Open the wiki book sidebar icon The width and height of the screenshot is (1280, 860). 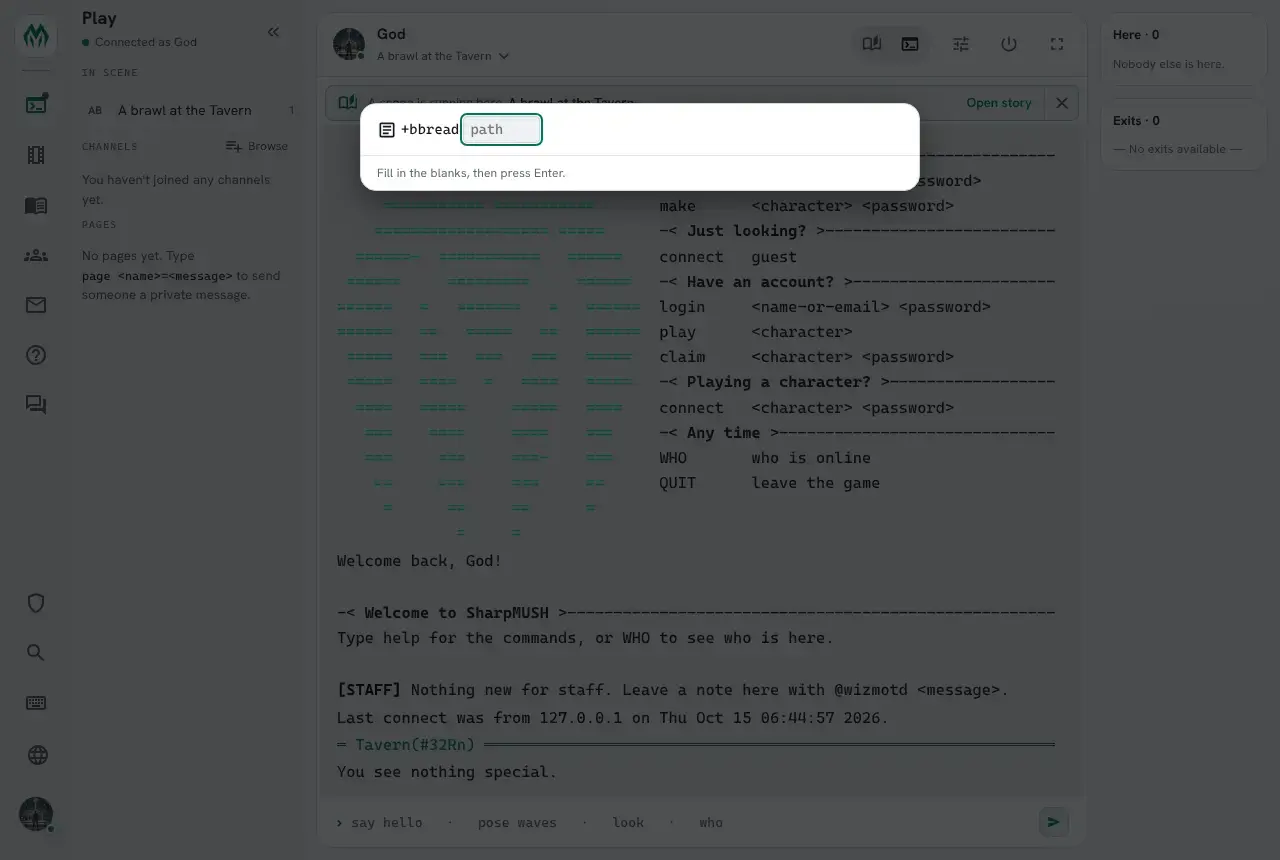point(36,205)
